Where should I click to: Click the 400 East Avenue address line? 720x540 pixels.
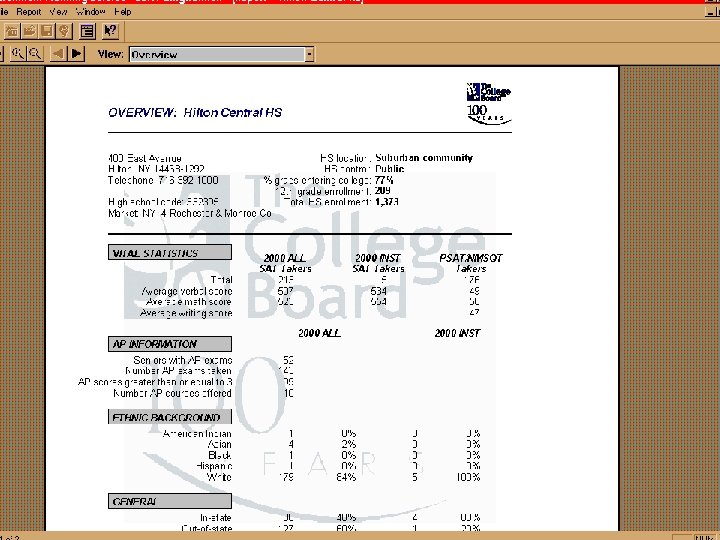click(x=145, y=158)
